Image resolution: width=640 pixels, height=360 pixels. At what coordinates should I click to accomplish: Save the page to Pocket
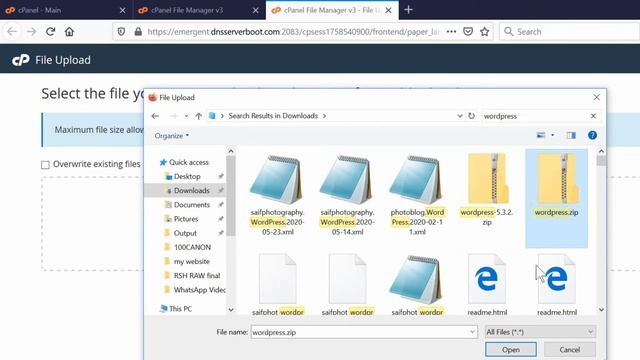tap(468, 31)
